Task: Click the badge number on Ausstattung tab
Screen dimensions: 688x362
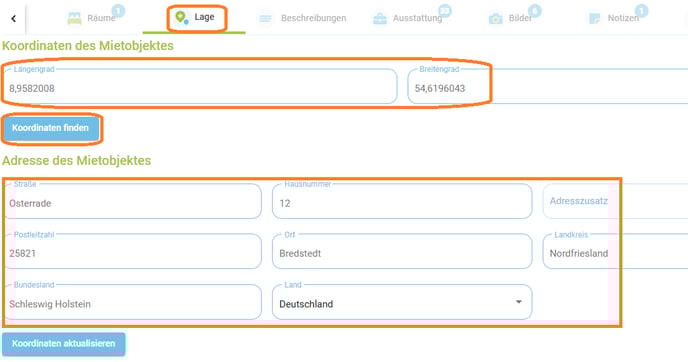Action: tap(445, 11)
